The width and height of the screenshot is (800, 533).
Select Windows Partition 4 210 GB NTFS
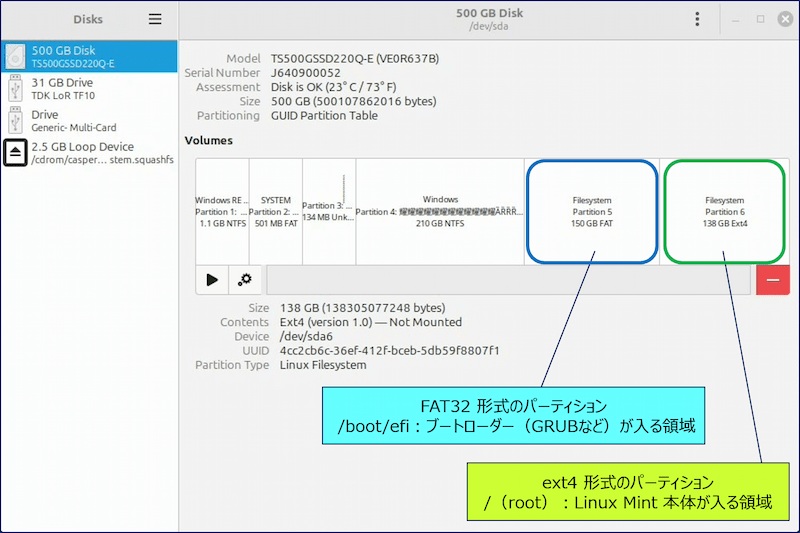440,211
